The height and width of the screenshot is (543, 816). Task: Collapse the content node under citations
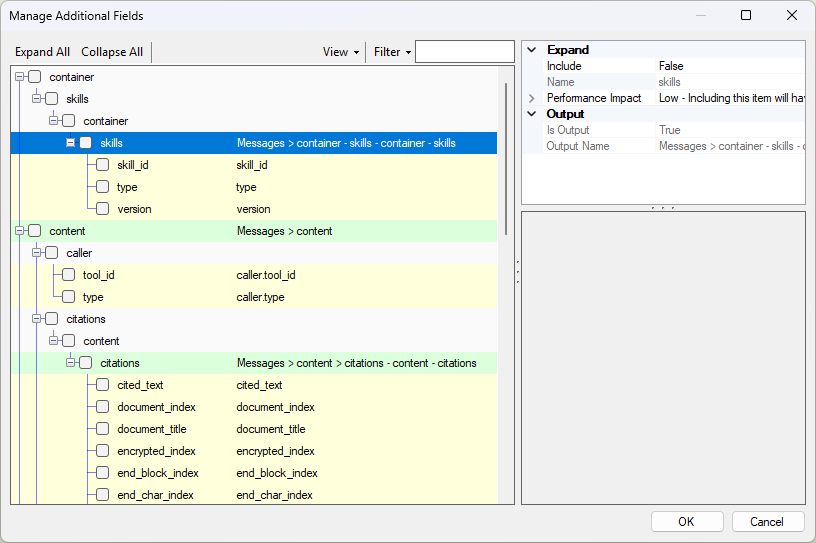[x=54, y=341]
